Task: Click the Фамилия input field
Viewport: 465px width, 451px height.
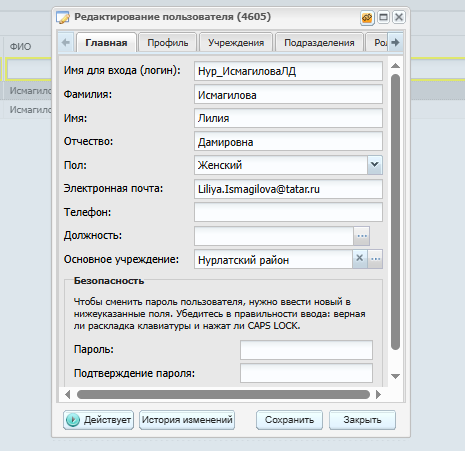Action: 288,95
